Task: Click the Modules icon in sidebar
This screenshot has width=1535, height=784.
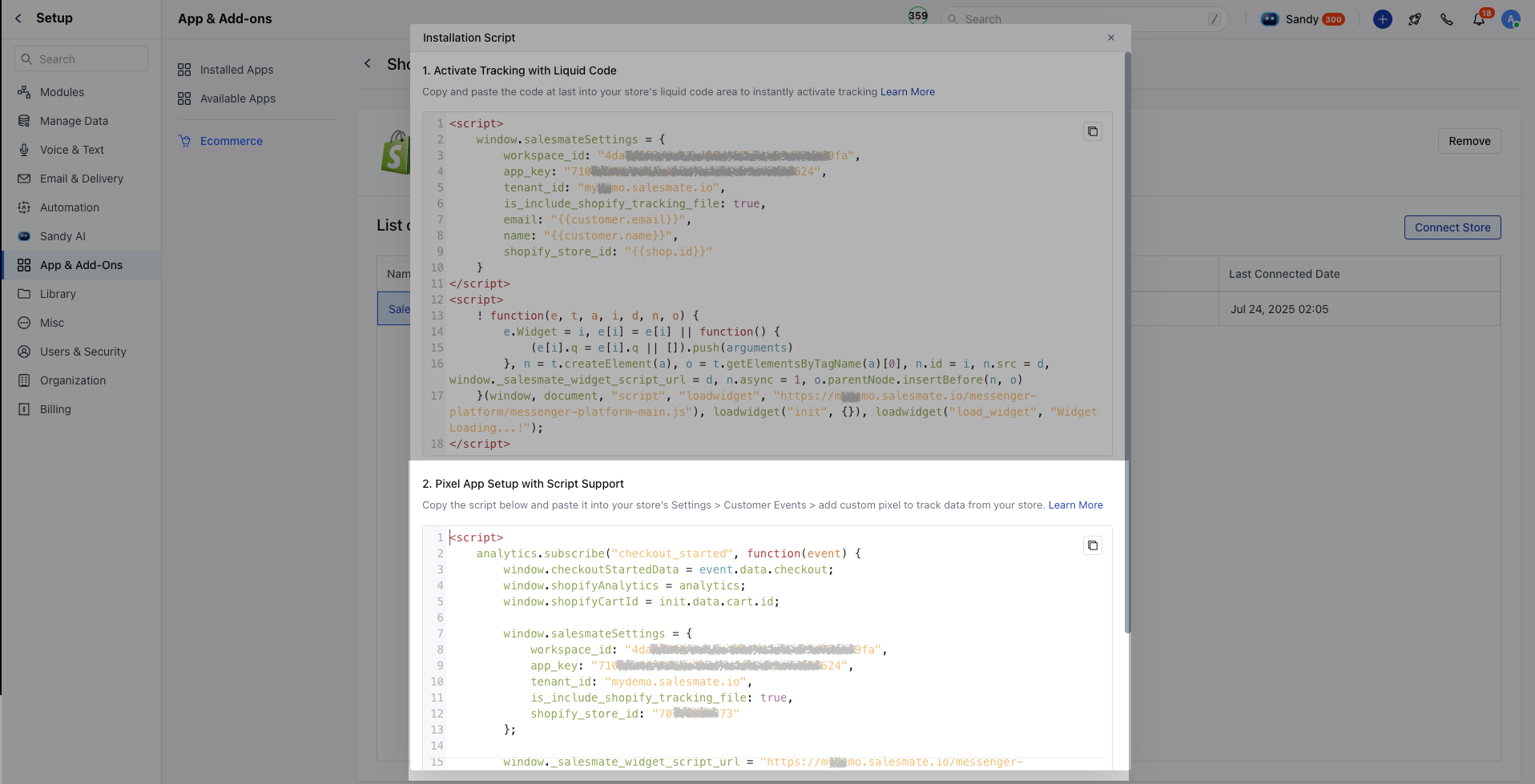Action: [x=24, y=92]
